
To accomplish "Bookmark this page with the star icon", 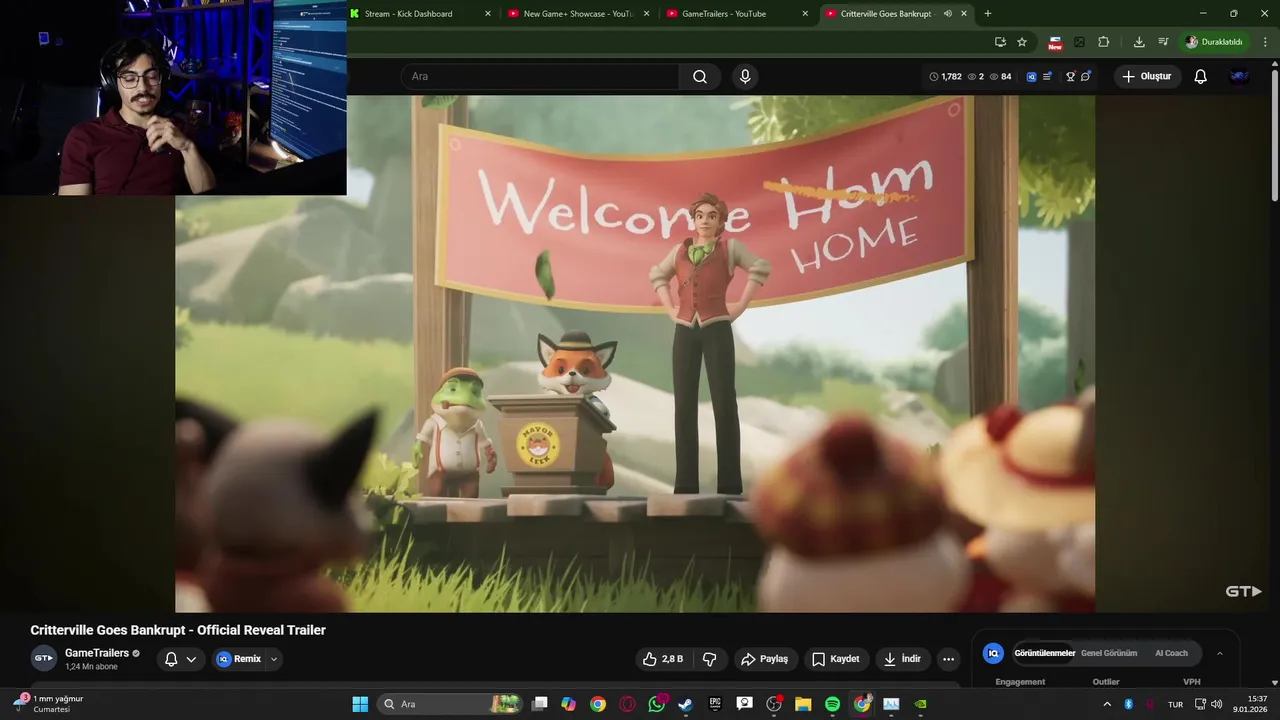I will pyautogui.click(x=1022, y=42).
